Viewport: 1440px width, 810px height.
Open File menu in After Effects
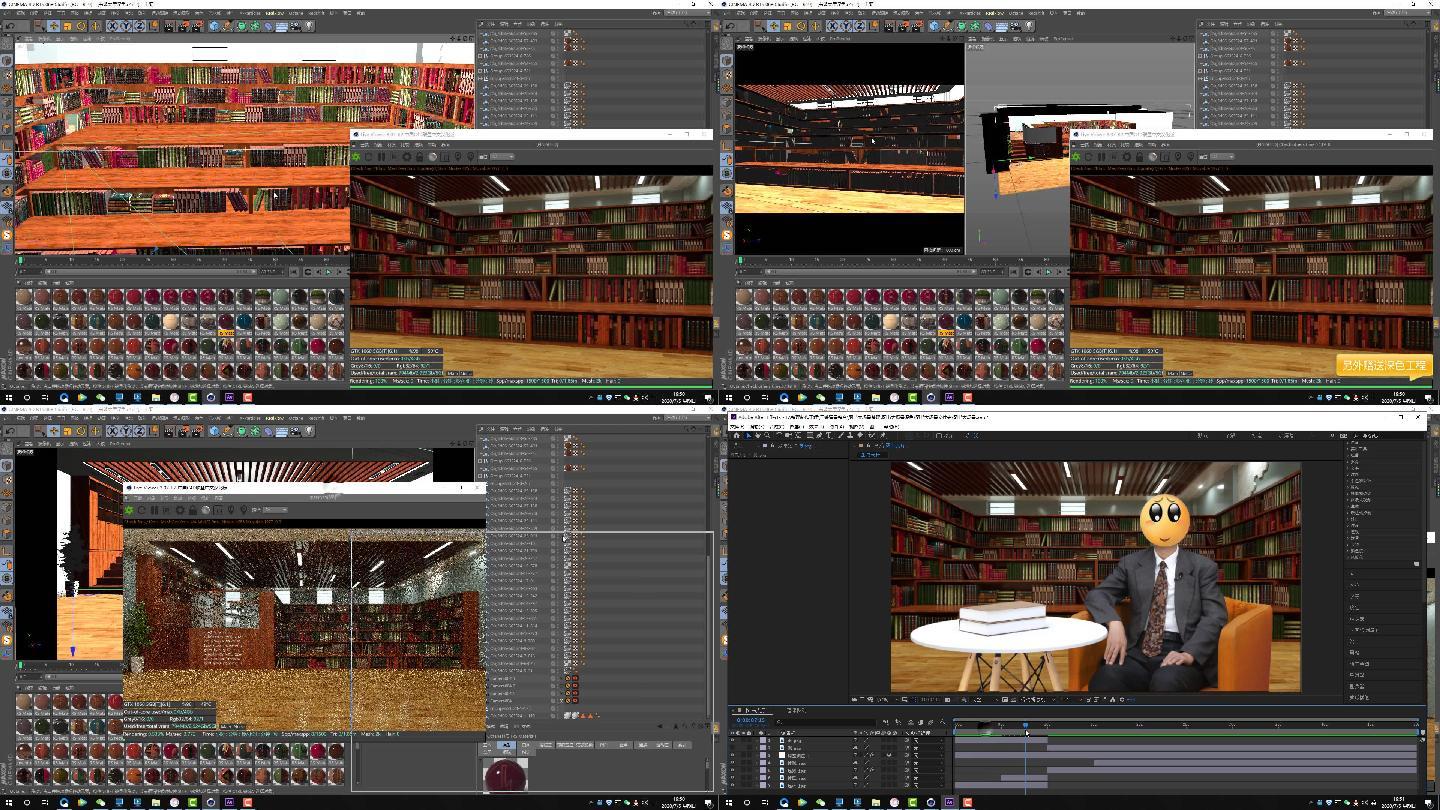coord(736,427)
